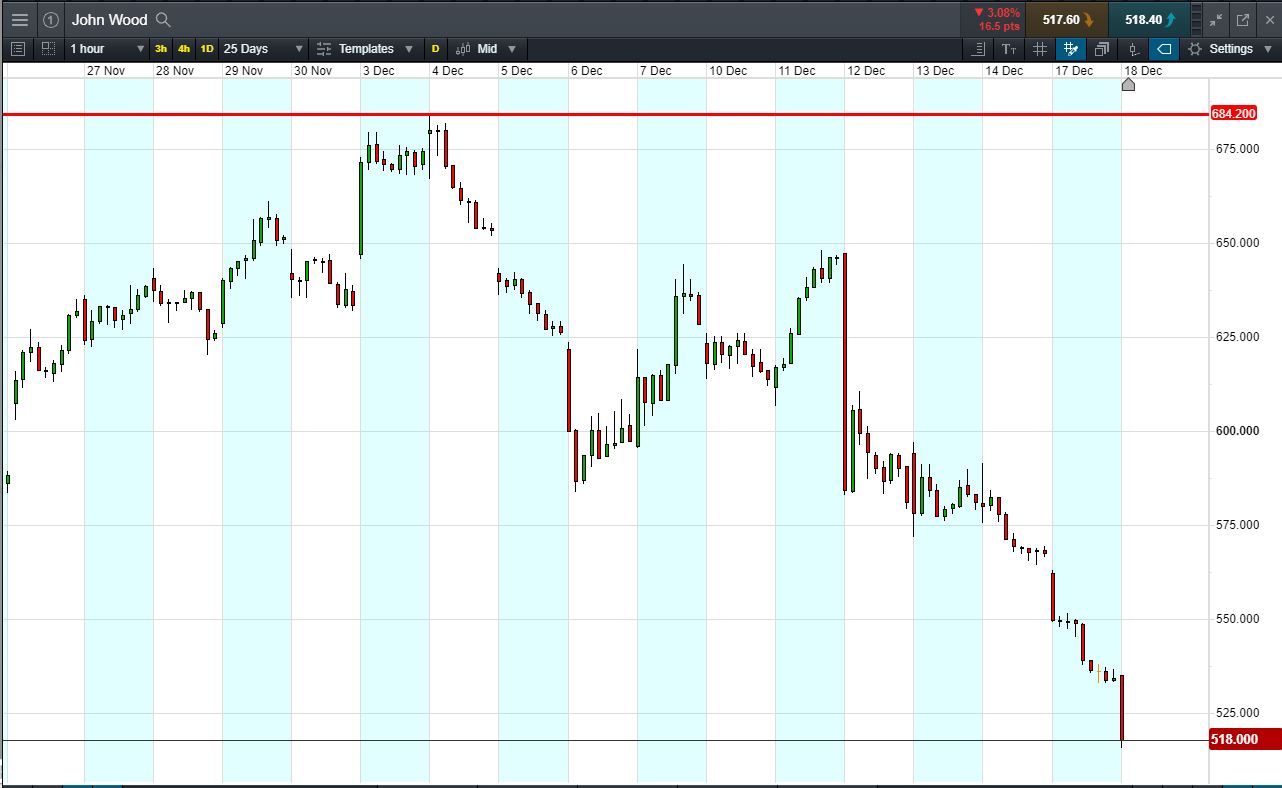Switch to the 1D timeframe
Image resolution: width=1282 pixels, height=788 pixels.
207,49
